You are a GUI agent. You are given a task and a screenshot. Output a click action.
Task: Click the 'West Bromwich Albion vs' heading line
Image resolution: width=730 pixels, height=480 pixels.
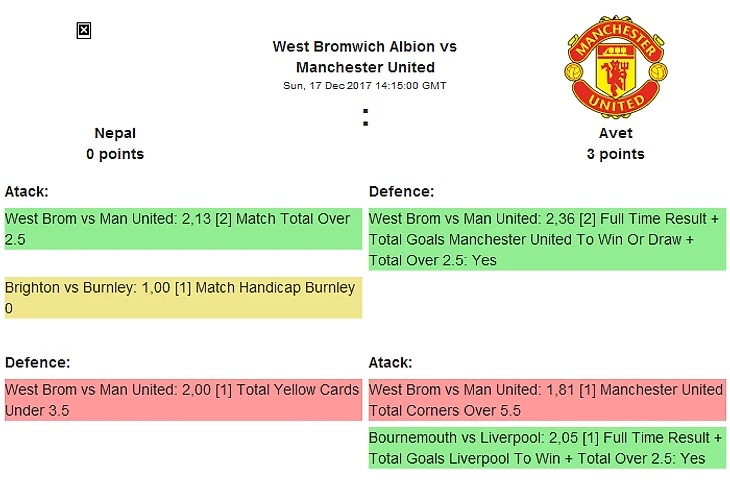[364, 47]
